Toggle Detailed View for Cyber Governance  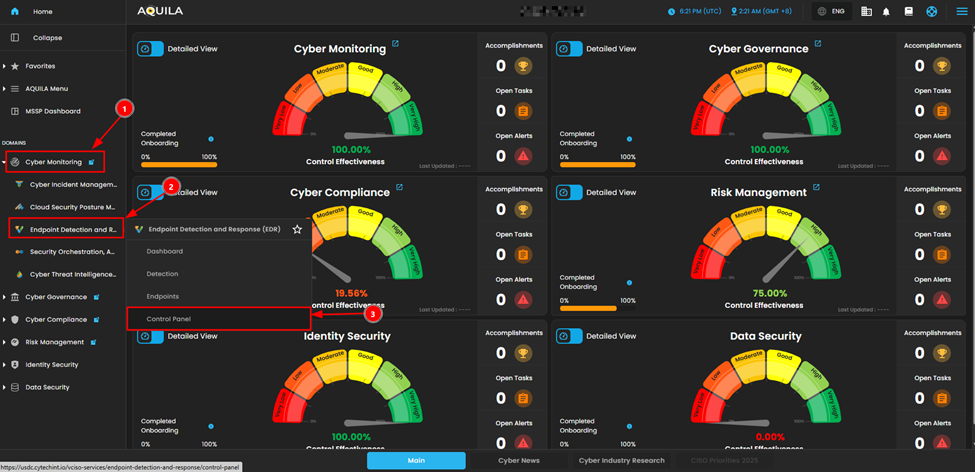coord(569,49)
